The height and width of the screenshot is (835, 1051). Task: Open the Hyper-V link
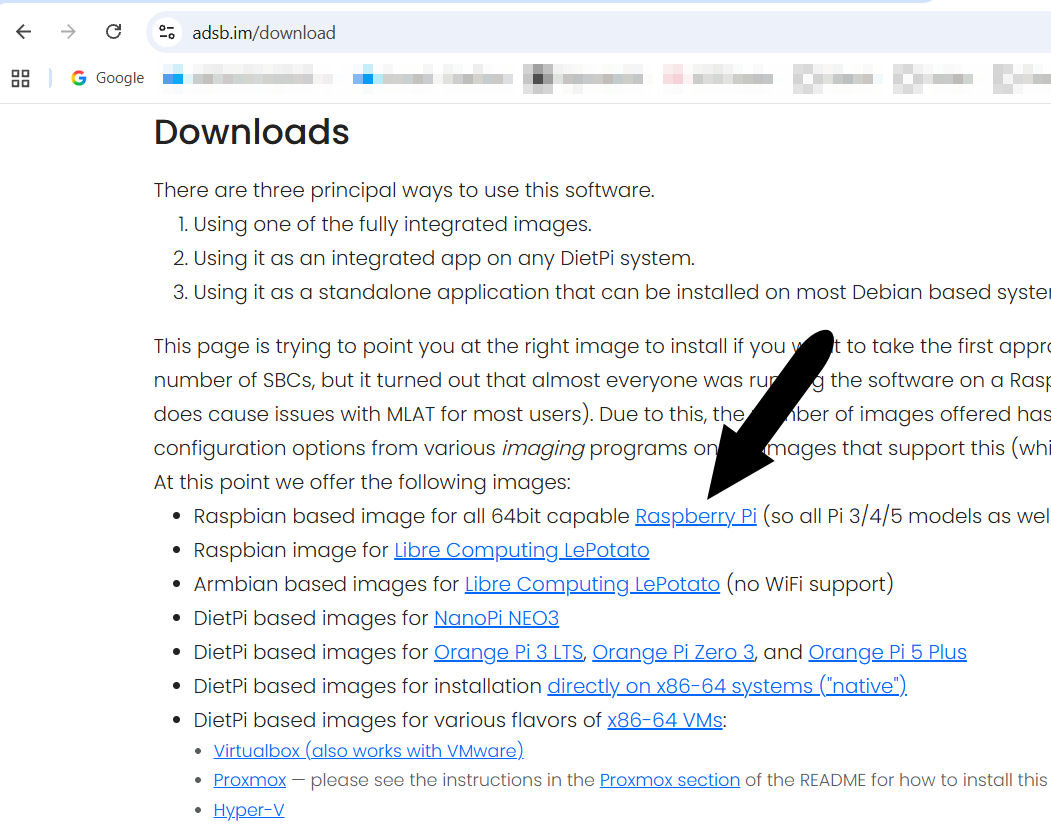click(249, 810)
